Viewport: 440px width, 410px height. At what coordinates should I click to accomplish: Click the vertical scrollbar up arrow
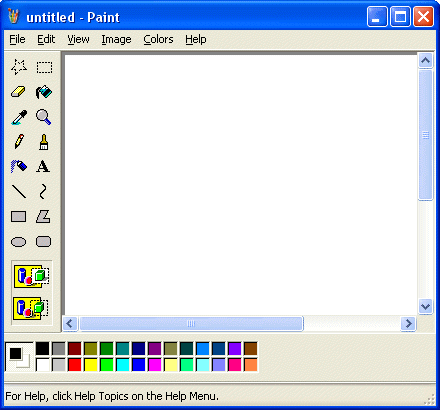pyautogui.click(x=426, y=60)
